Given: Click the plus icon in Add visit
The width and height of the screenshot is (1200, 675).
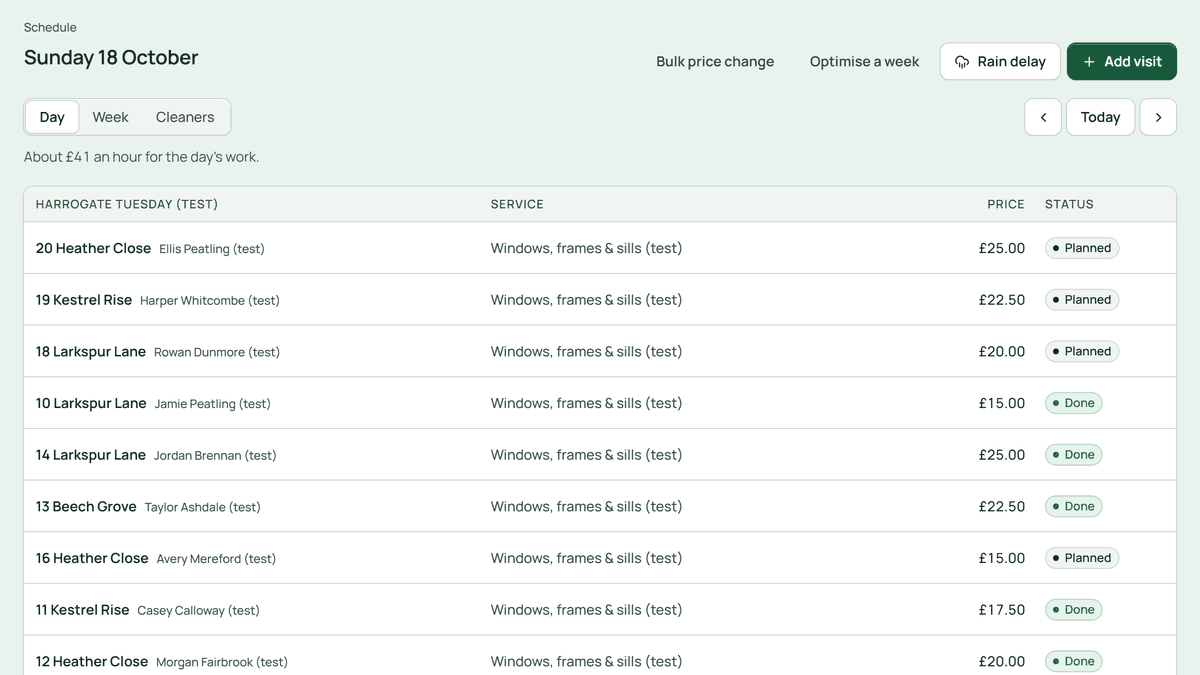Looking at the screenshot, I should 1089,62.
